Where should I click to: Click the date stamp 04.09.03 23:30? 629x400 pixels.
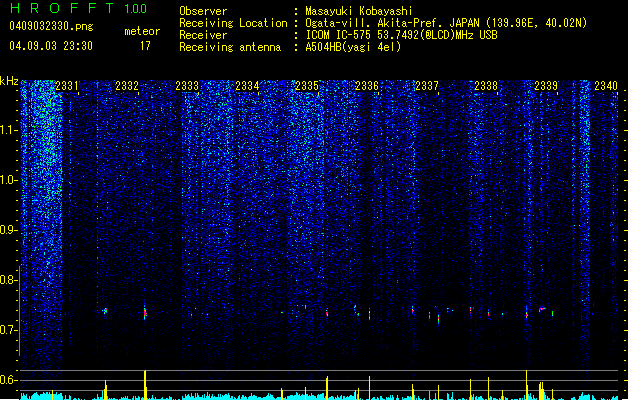click(x=51, y=46)
